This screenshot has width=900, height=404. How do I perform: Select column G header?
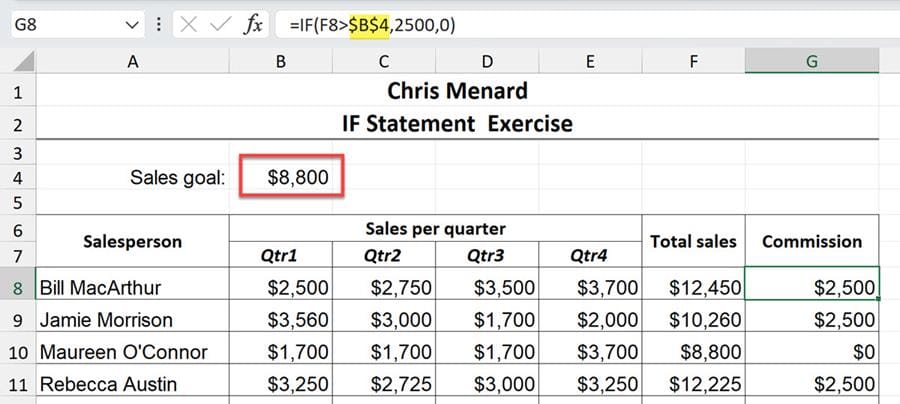(811, 62)
